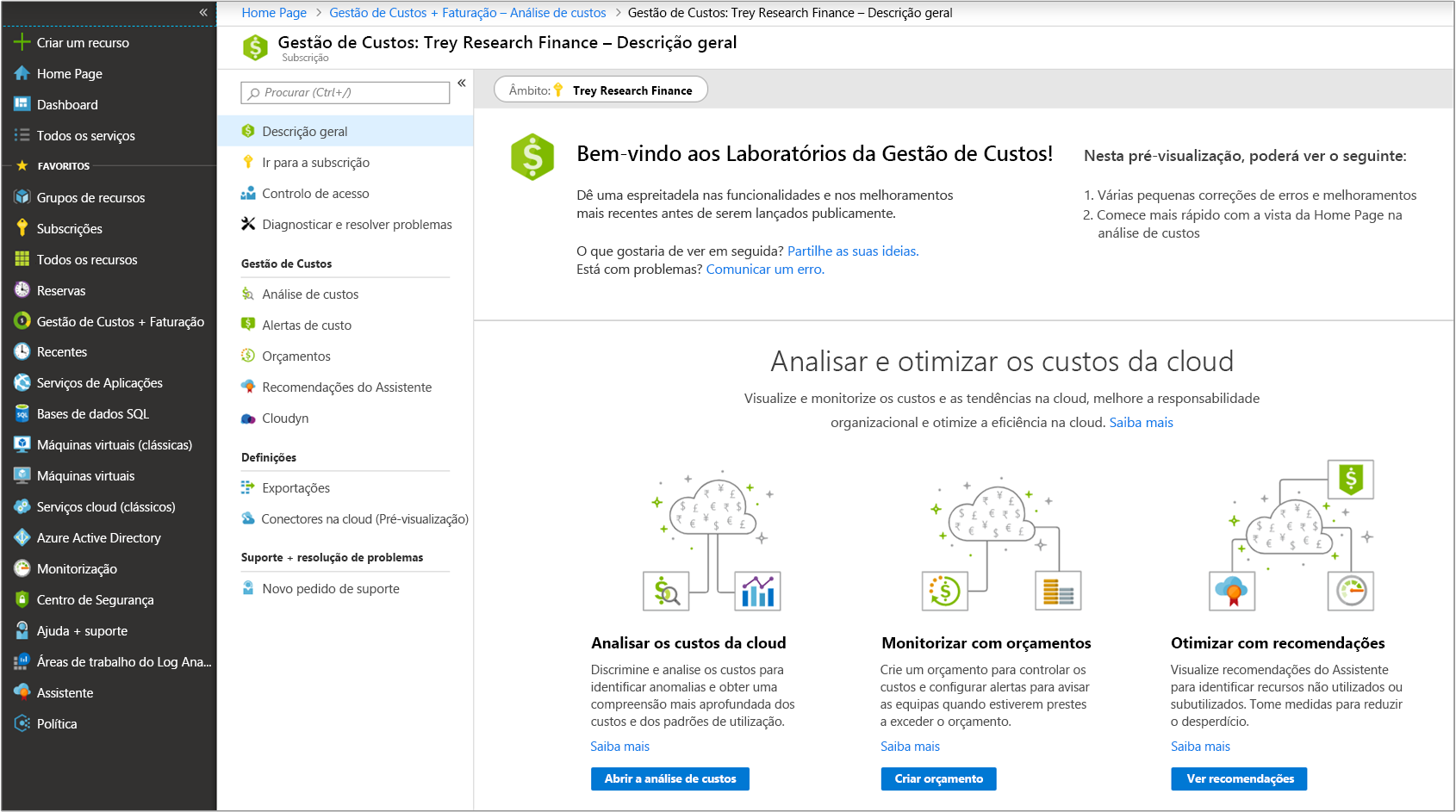Click the Política icon in sidebar
Viewport: 1456px width, 812px height.
click(22, 723)
